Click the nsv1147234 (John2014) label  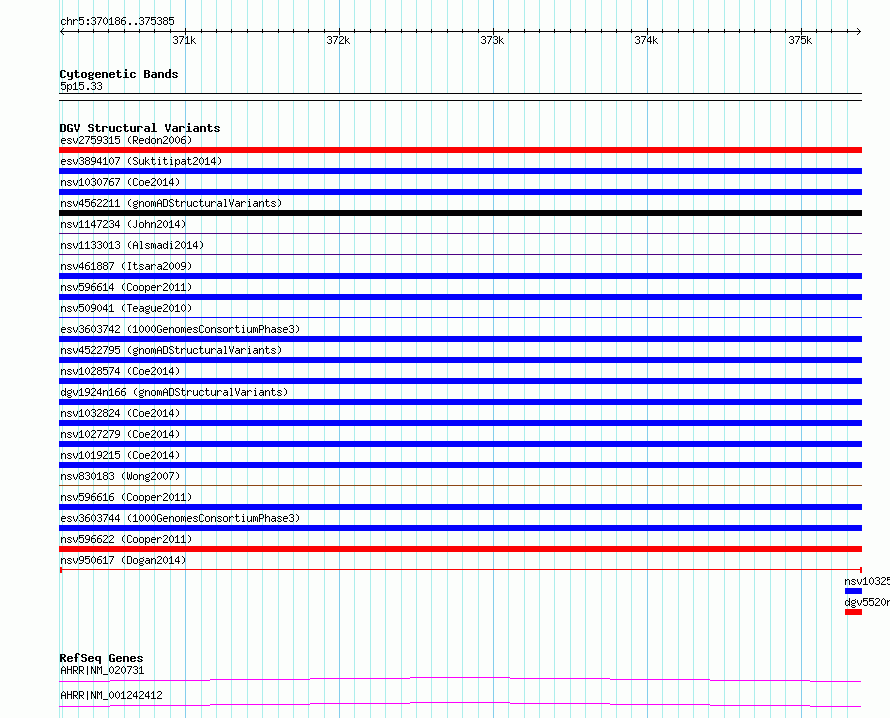pyautogui.click(x=123, y=224)
